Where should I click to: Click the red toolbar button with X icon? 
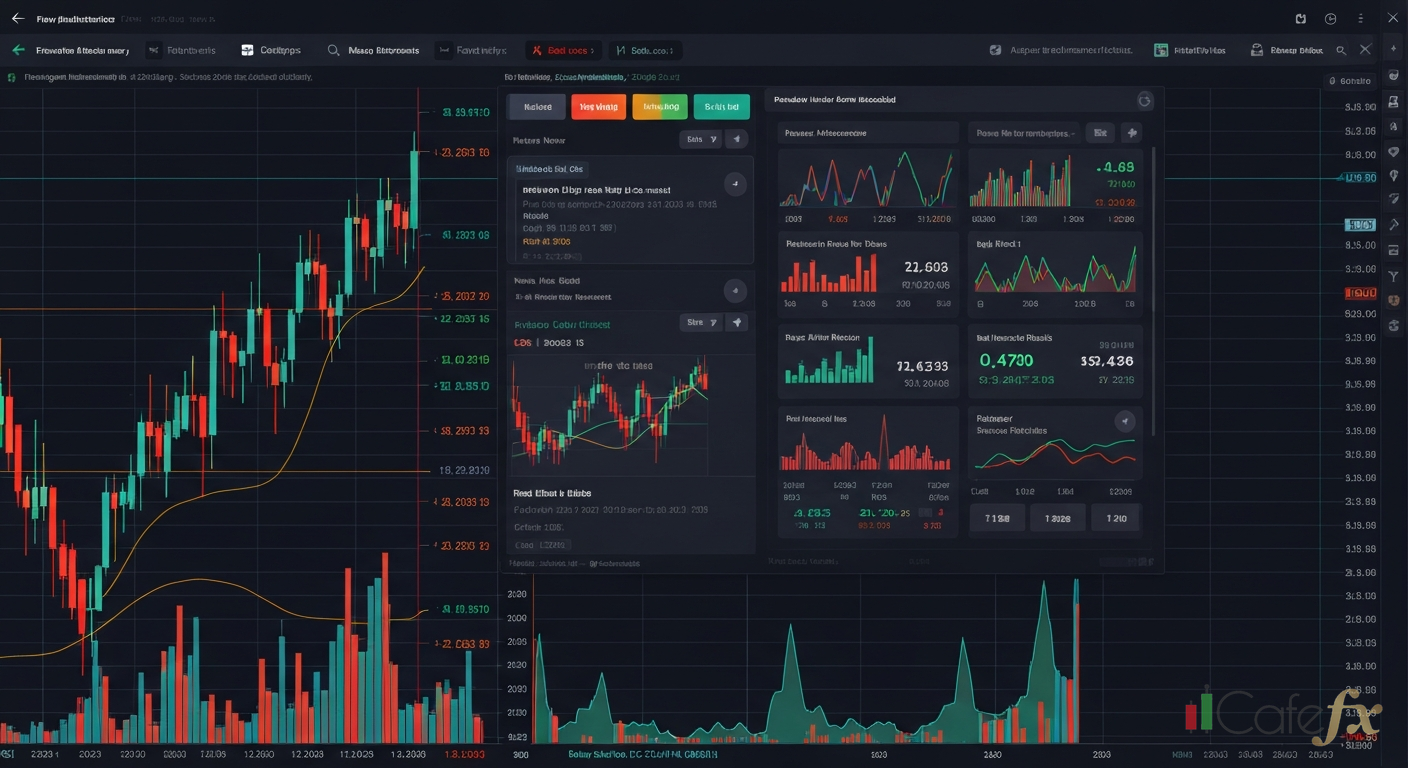click(x=563, y=50)
